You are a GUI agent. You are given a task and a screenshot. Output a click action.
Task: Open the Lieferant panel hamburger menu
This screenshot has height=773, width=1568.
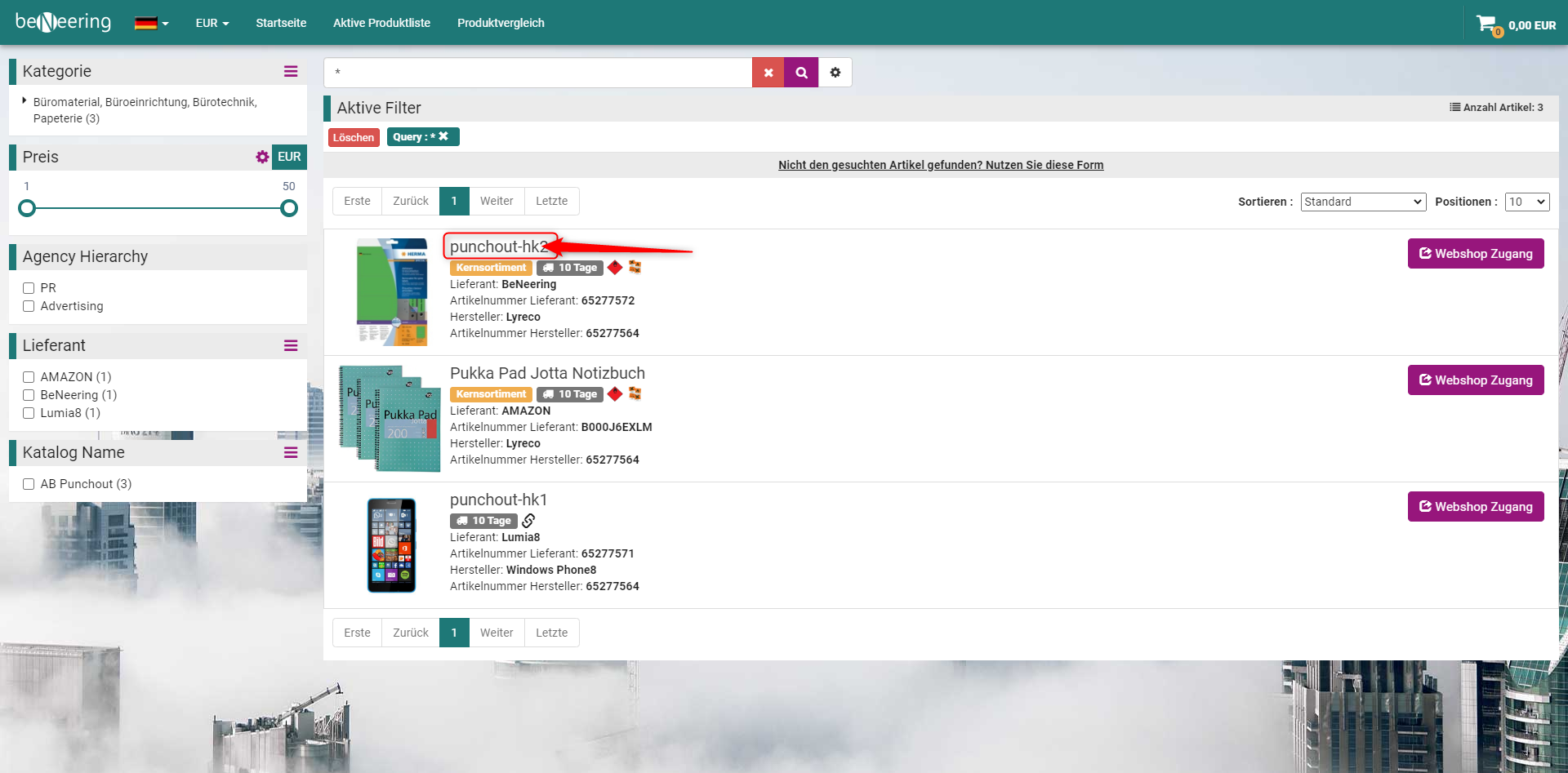(291, 346)
